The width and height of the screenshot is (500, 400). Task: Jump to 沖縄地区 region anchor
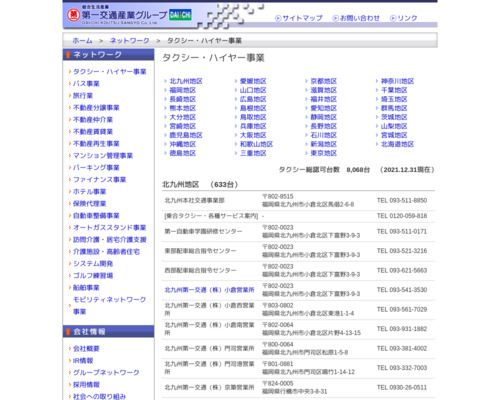point(183,144)
